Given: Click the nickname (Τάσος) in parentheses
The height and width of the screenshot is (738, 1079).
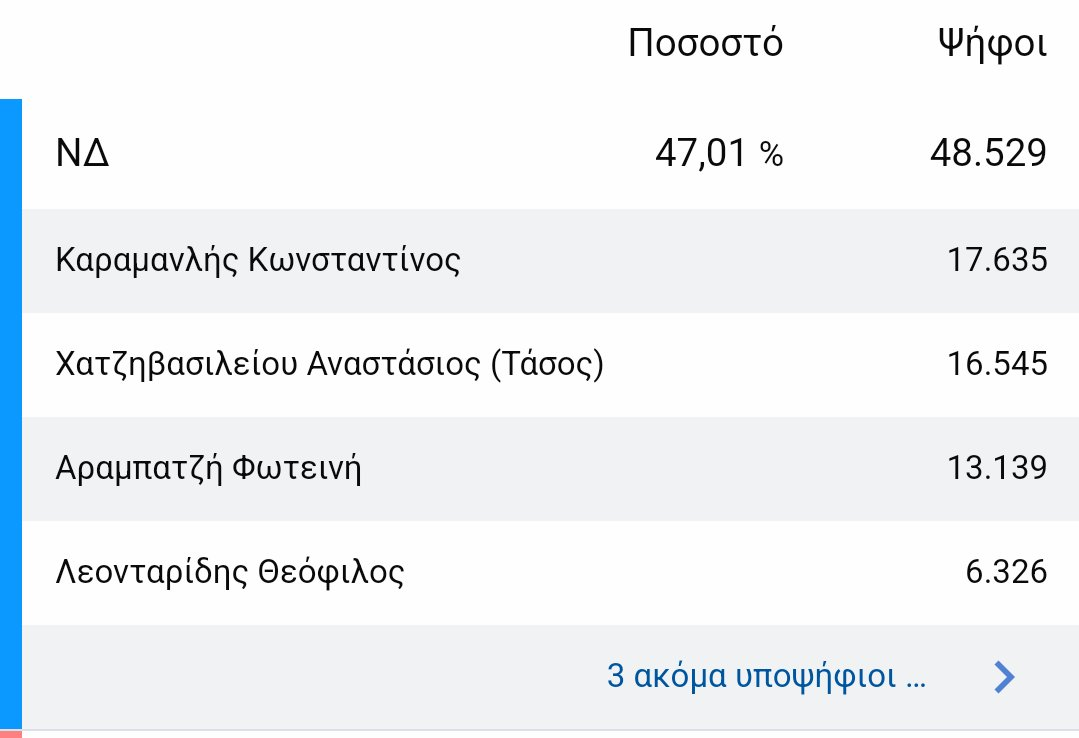Looking at the screenshot, I should click(547, 365).
